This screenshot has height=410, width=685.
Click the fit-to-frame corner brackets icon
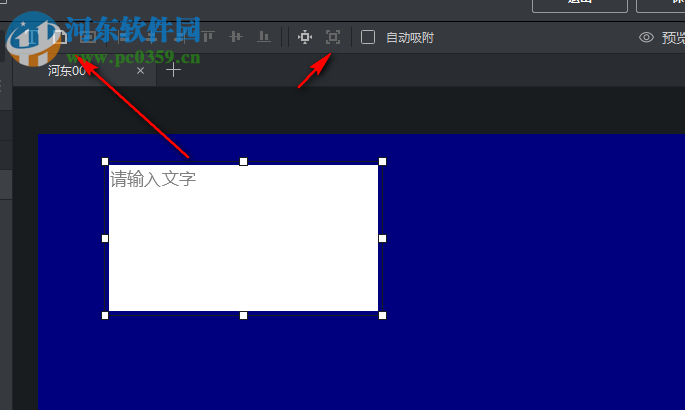coord(333,37)
